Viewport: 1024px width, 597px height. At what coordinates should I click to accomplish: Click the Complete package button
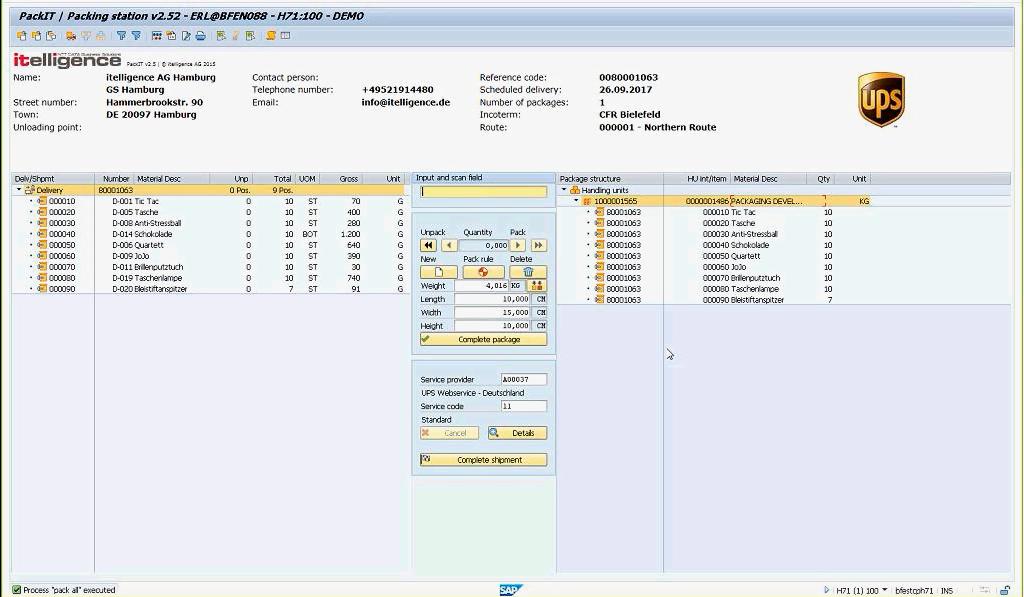pos(483,340)
